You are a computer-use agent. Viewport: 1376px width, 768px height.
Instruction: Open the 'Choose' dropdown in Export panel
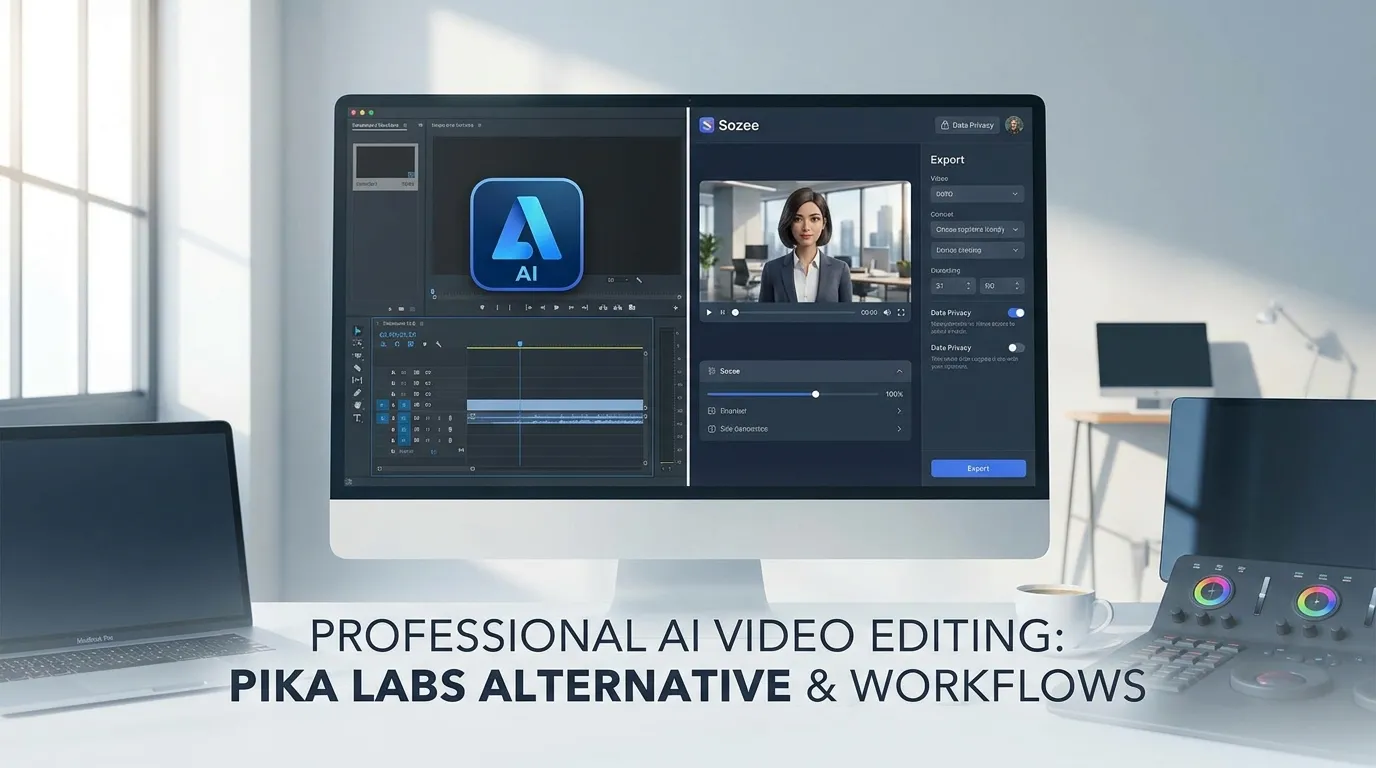[977, 229]
